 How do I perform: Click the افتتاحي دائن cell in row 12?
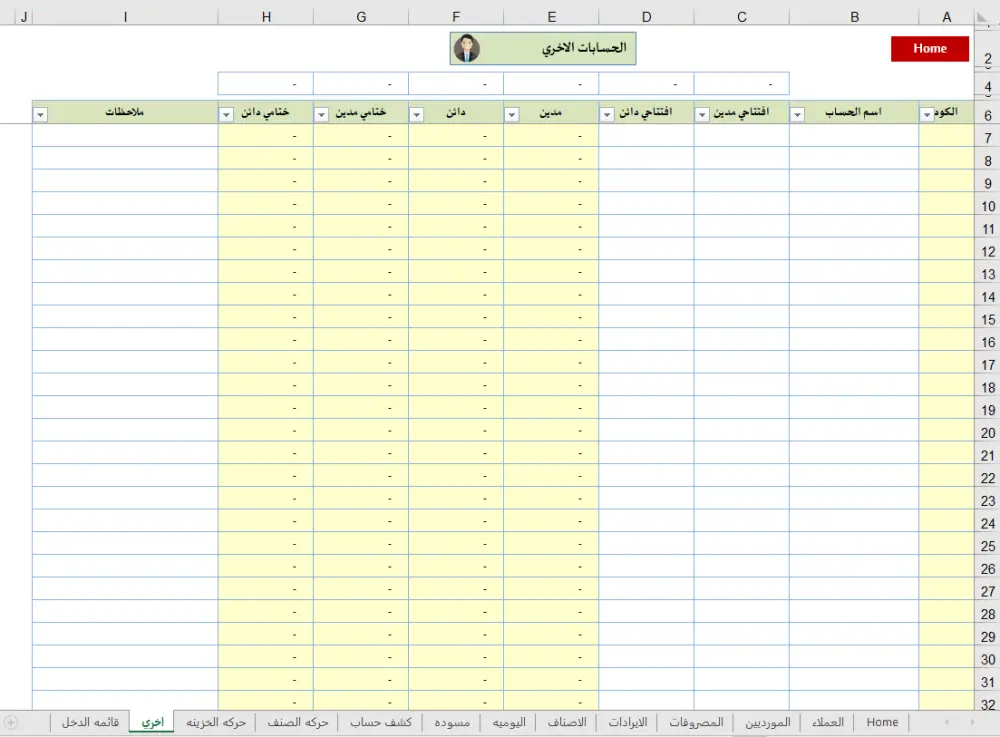pyautogui.click(x=646, y=249)
